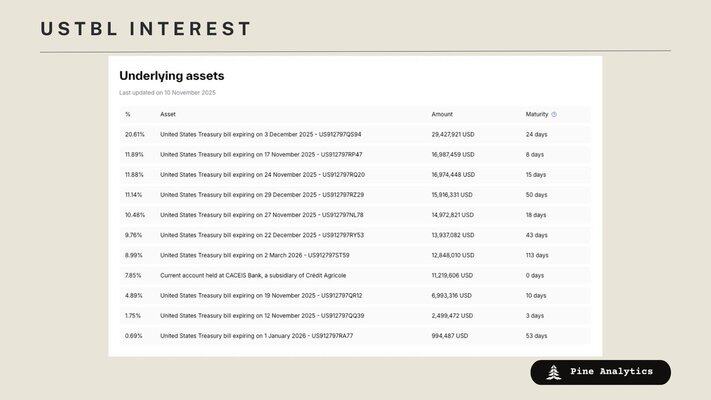The width and height of the screenshot is (711, 400).
Task: Open the Treasury bill US912797RP47 entry
Action: point(261,154)
